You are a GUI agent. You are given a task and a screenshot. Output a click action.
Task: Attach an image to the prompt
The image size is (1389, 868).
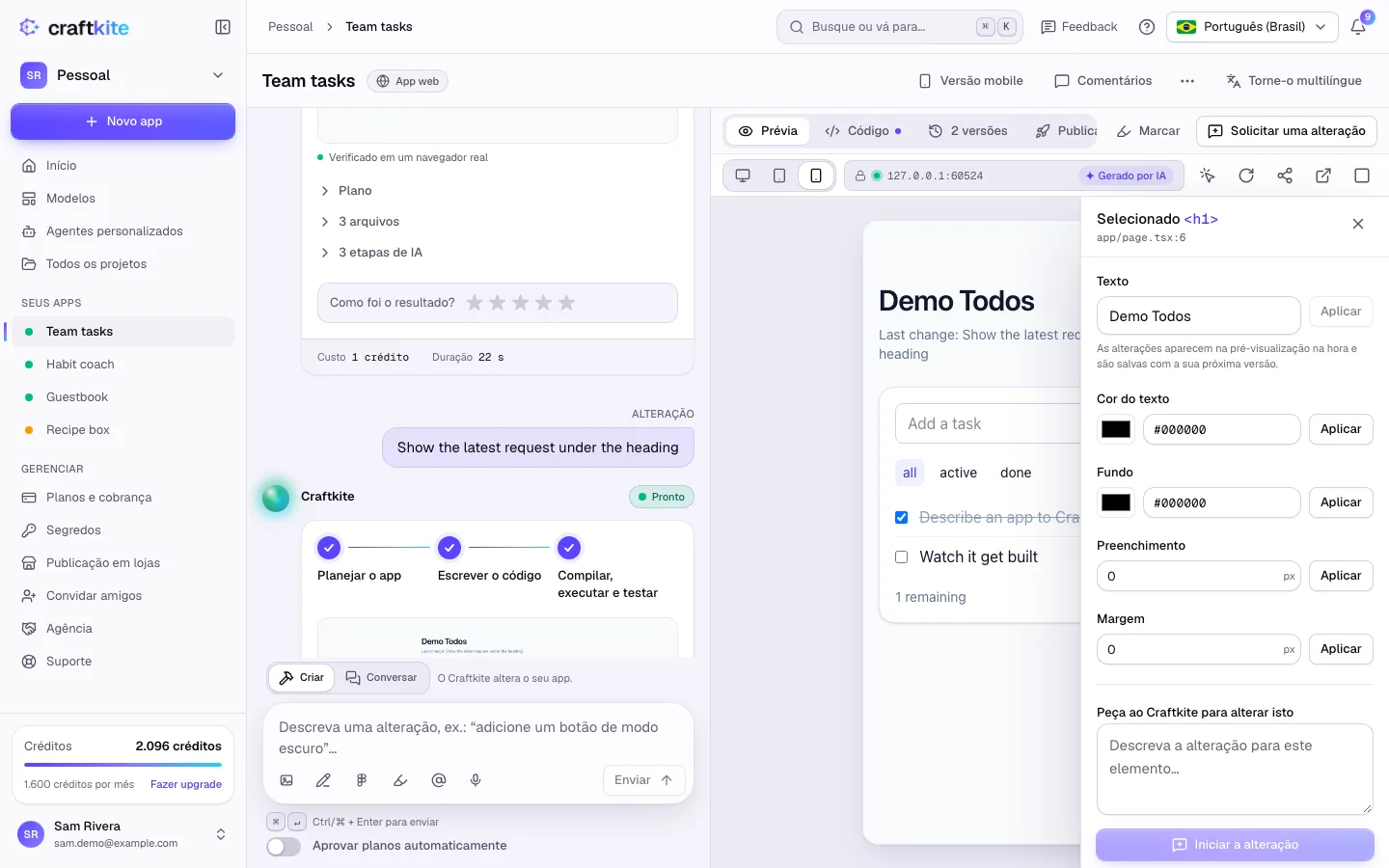[x=286, y=780]
